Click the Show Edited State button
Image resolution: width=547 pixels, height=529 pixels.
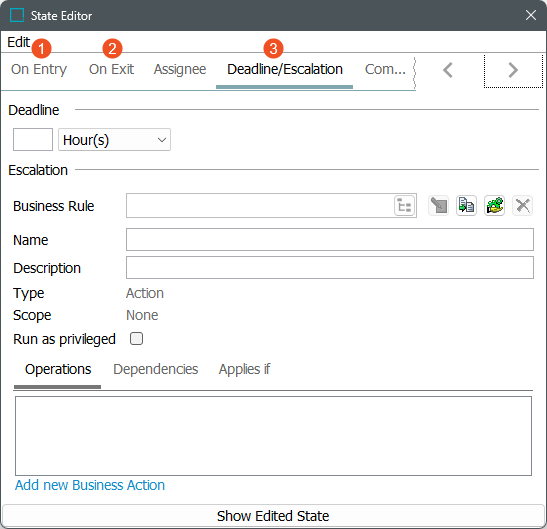tap(273, 516)
